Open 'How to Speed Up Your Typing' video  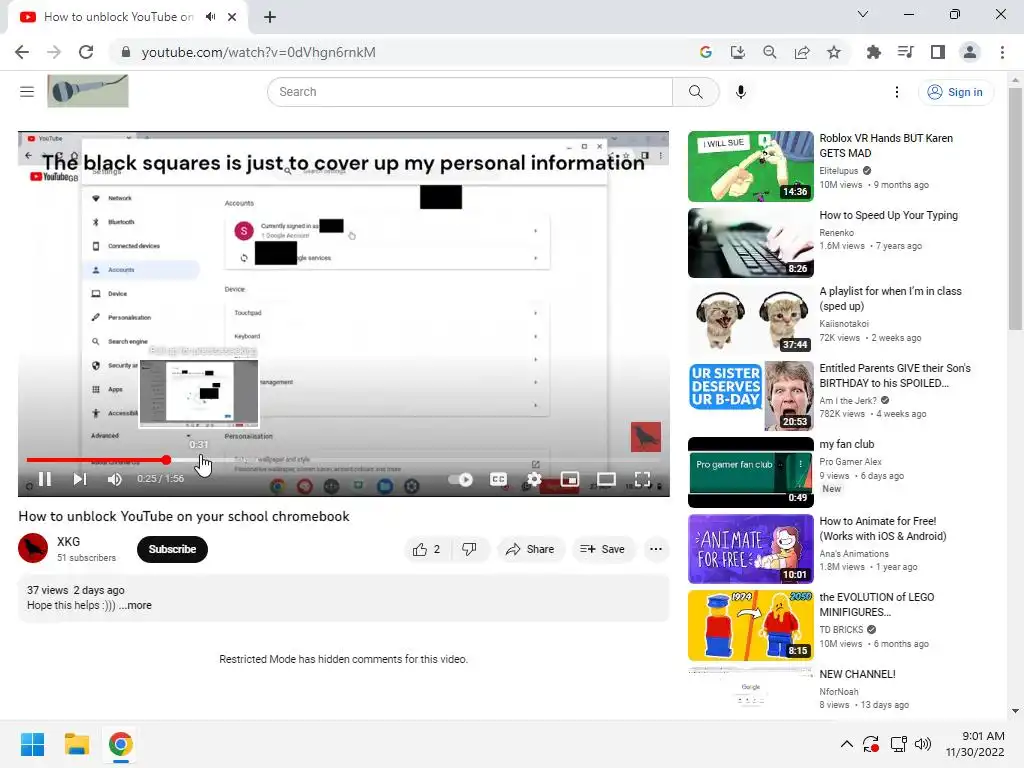[888, 216]
